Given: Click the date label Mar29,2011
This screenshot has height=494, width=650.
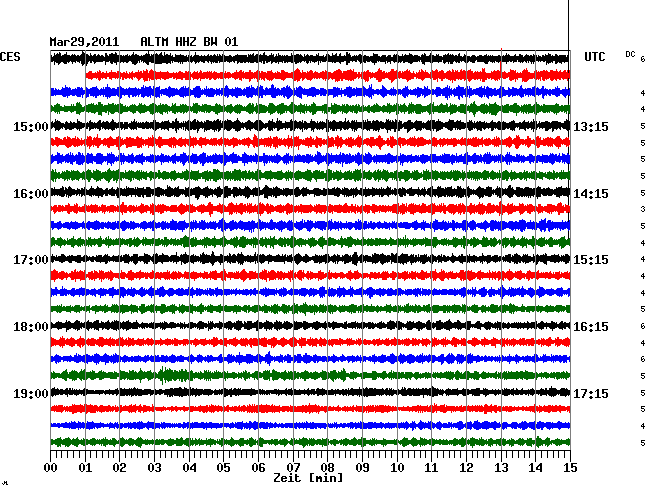Looking at the screenshot, I should (84, 42).
